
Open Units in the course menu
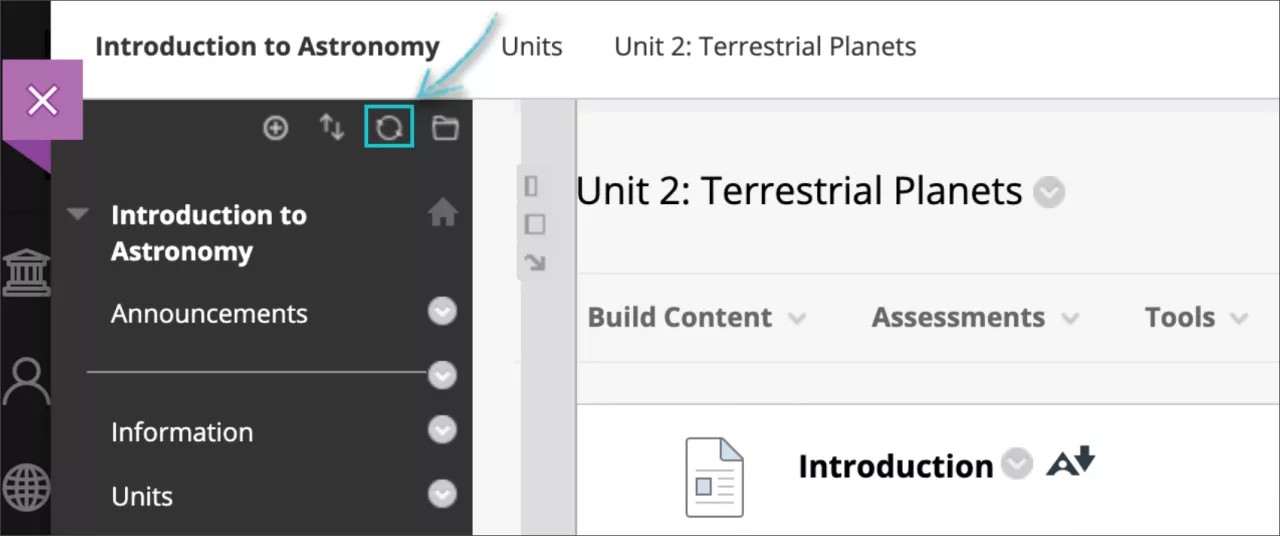tap(142, 496)
